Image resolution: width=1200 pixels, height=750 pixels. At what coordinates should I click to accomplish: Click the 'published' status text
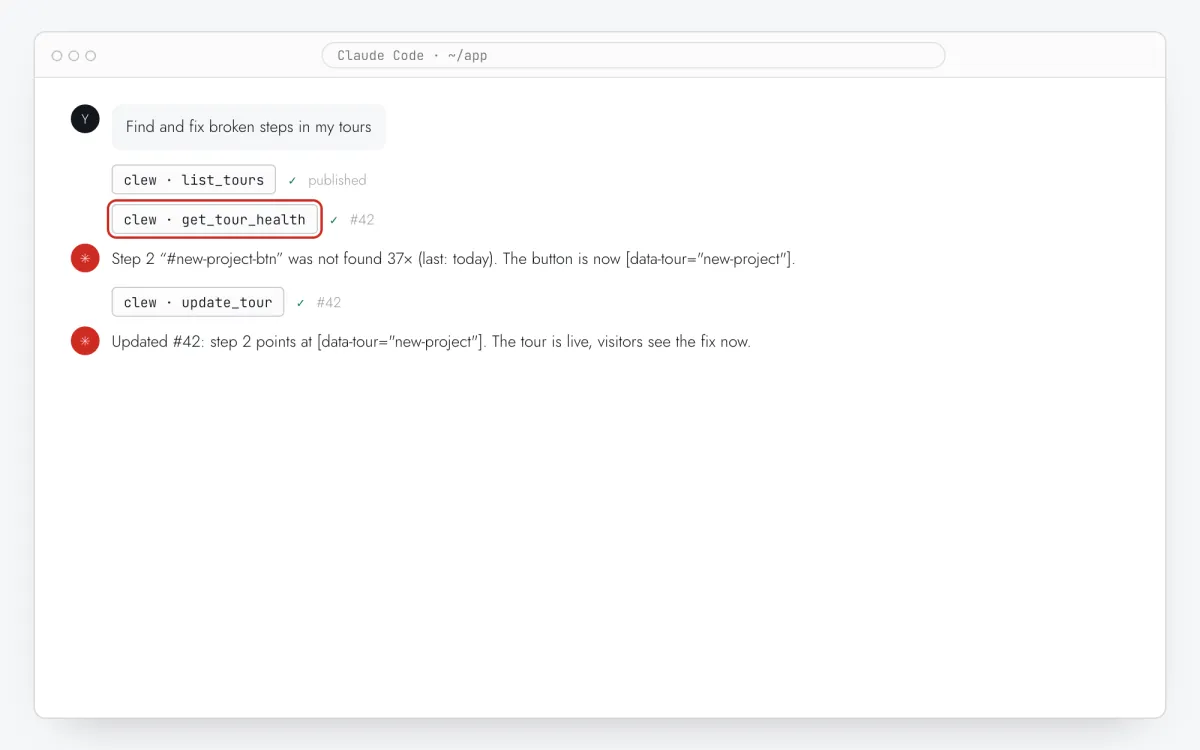pyautogui.click(x=337, y=181)
